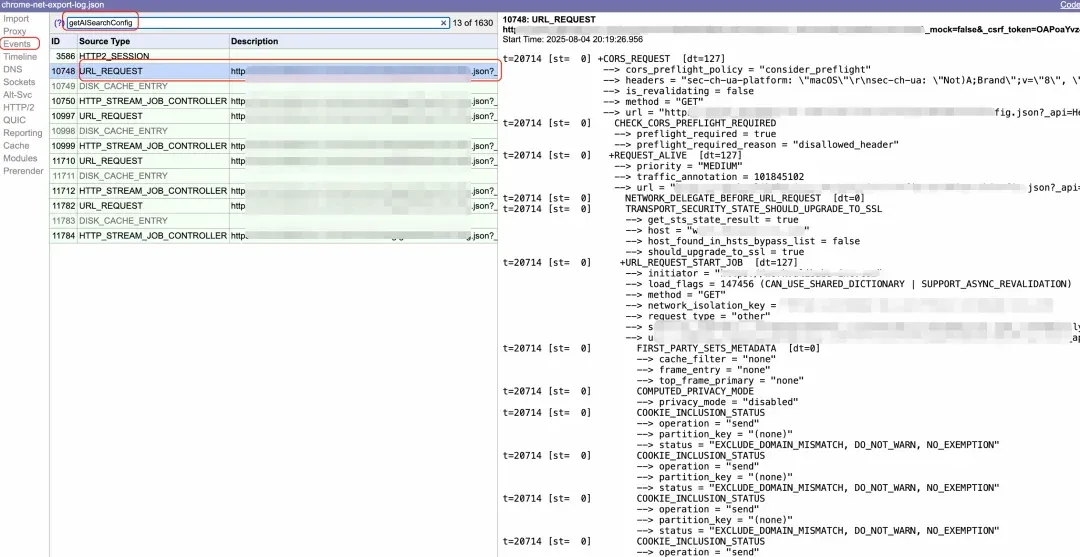Click the FIRST_PARTY_SETS_METADATA log line
Image resolution: width=1080 pixels, height=557 pixels.
pos(728,348)
